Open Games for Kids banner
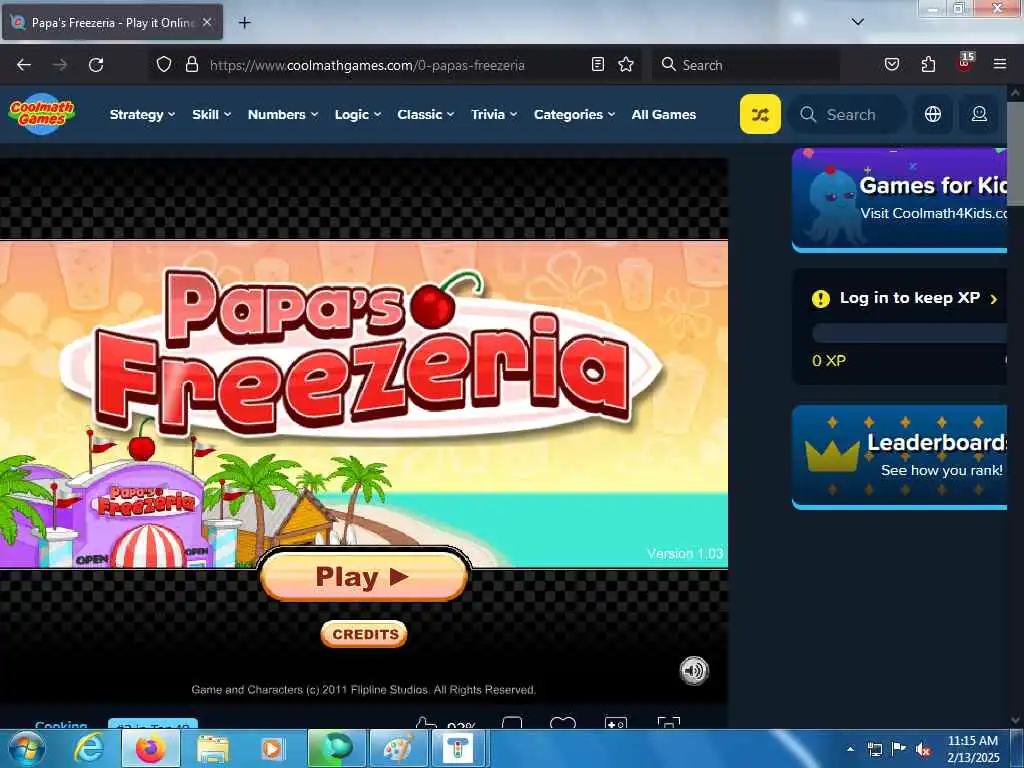Viewport: 1024px width, 768px height. 900,199
